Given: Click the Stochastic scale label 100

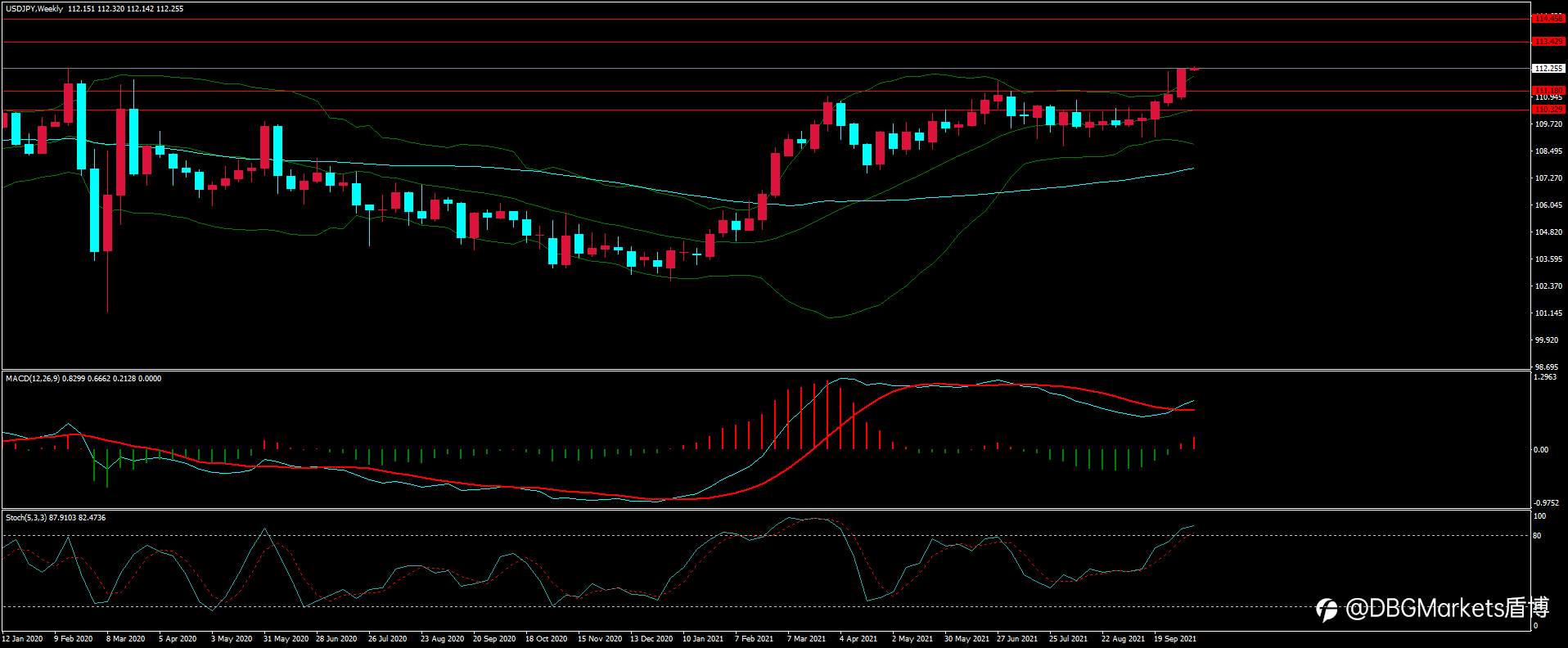Looking at the screenshot, I should (1540, 517).
